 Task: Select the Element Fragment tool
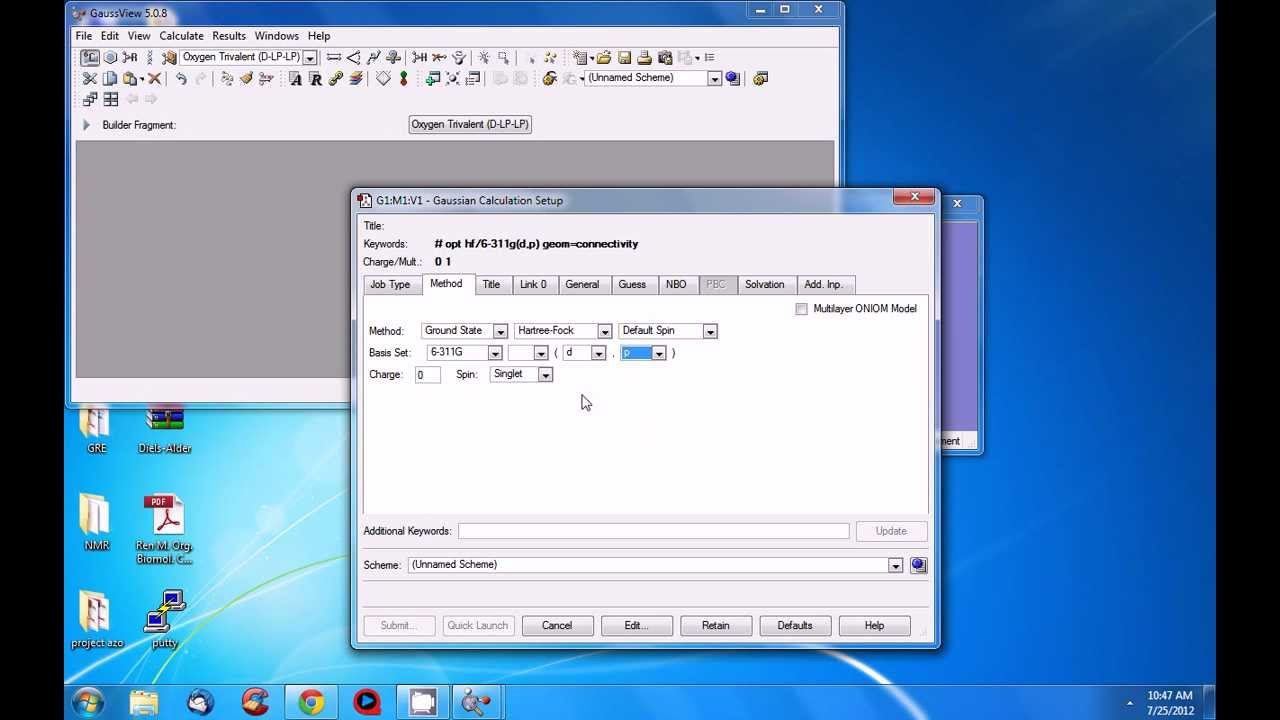point(90,57)
